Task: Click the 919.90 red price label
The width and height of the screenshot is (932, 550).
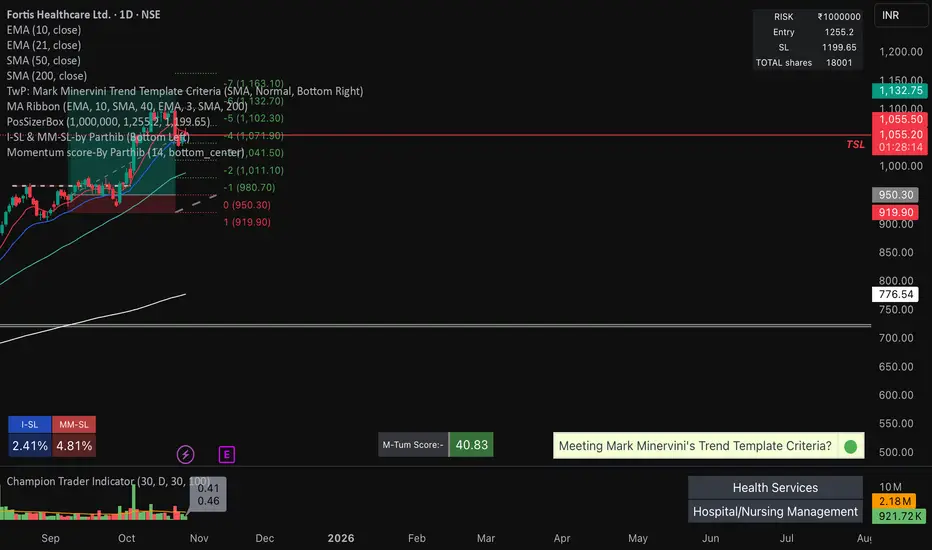Action: tap(895, 212)
